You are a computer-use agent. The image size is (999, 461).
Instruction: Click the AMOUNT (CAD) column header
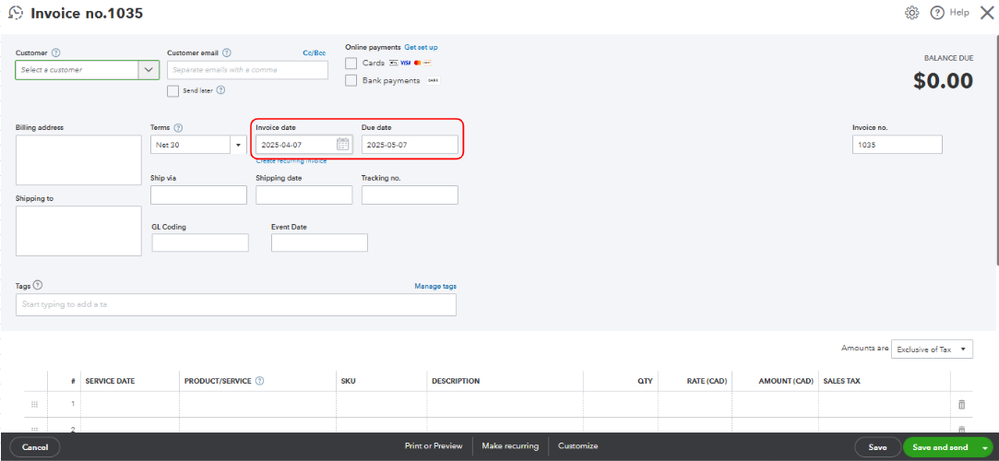[x=786, y=381]
